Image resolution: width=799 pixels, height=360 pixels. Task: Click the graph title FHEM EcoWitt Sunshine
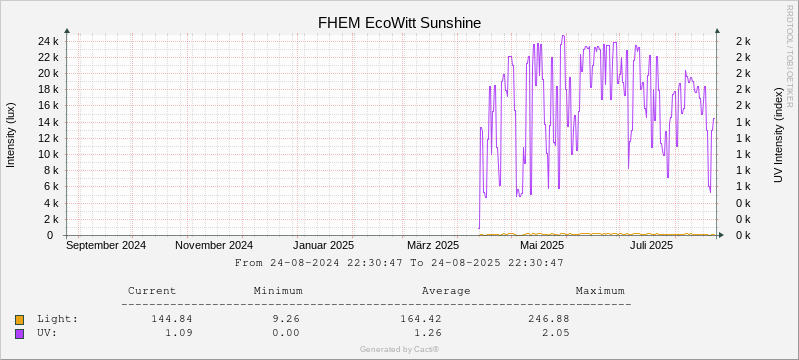[400, 23]
